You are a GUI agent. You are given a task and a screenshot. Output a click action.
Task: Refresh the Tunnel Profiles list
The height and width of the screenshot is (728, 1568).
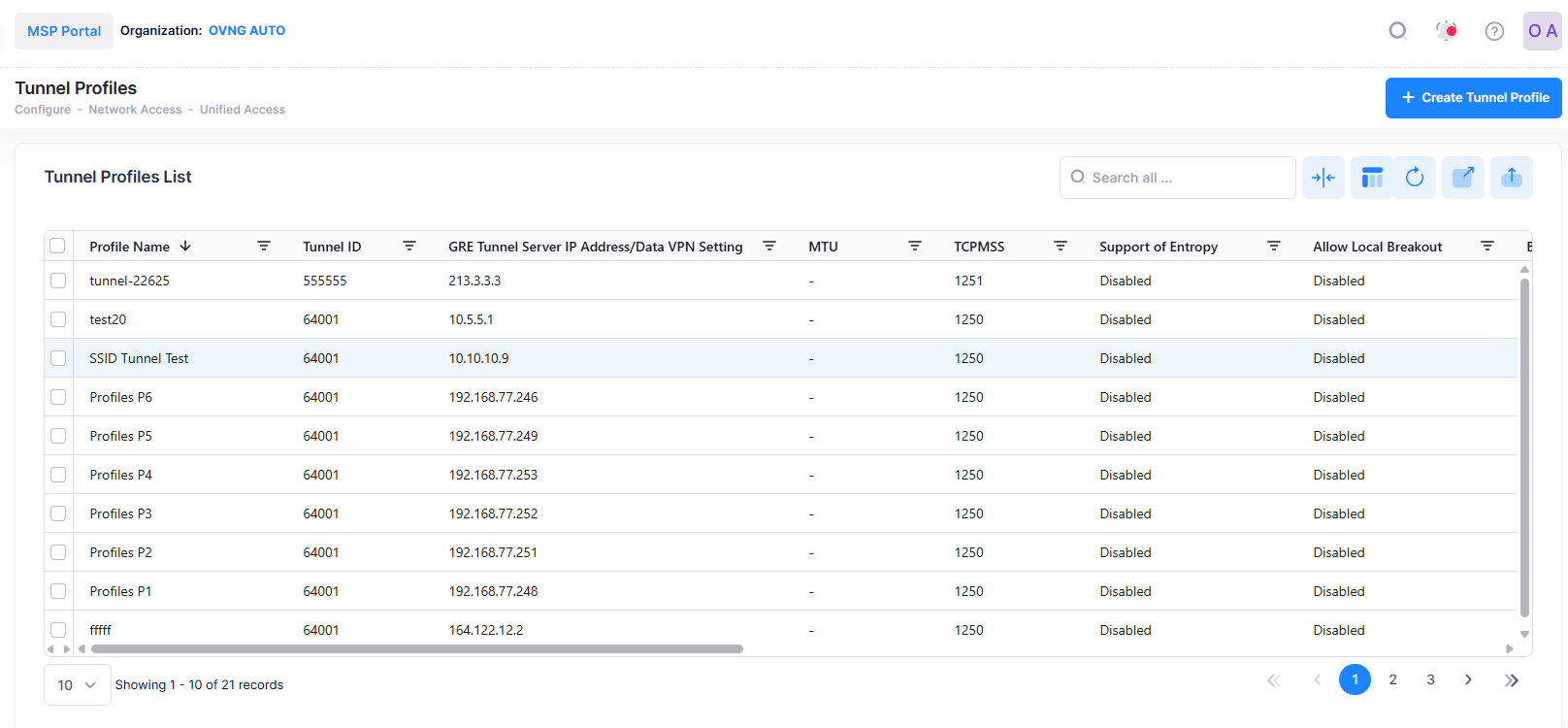tap(1415, 178)
